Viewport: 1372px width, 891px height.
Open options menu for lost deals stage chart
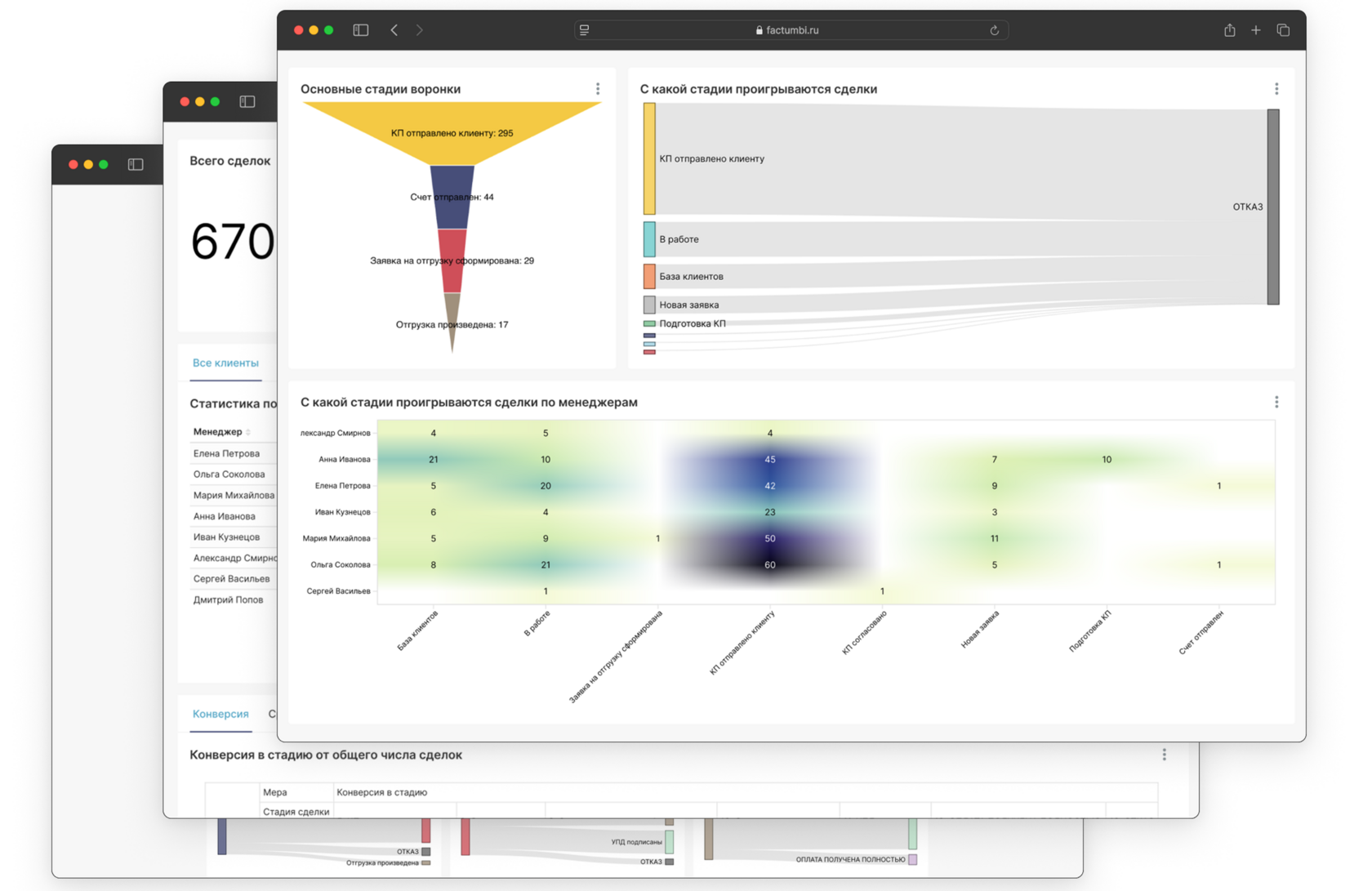pos(1276,89)
